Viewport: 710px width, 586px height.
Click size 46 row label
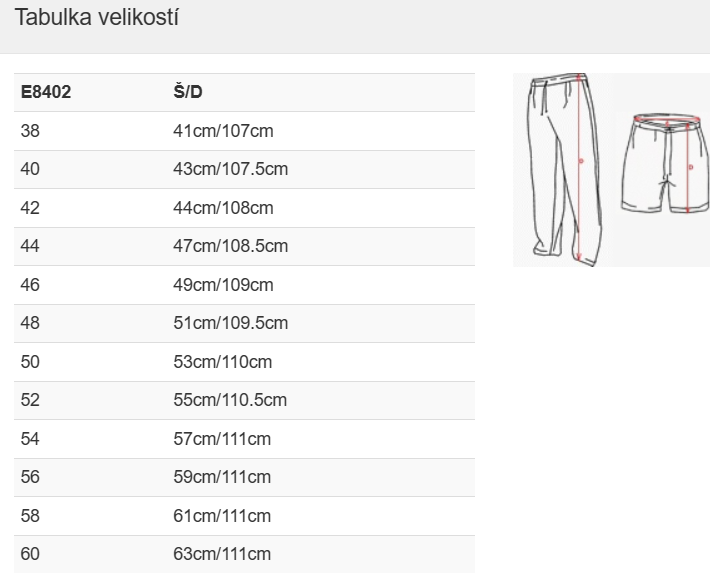click(30, 285)
